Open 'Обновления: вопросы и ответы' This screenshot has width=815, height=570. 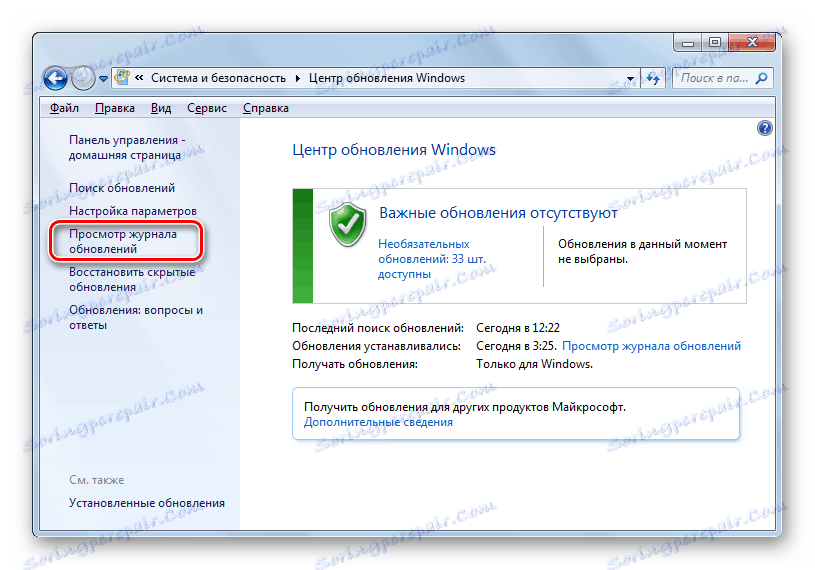pos(136,317)
